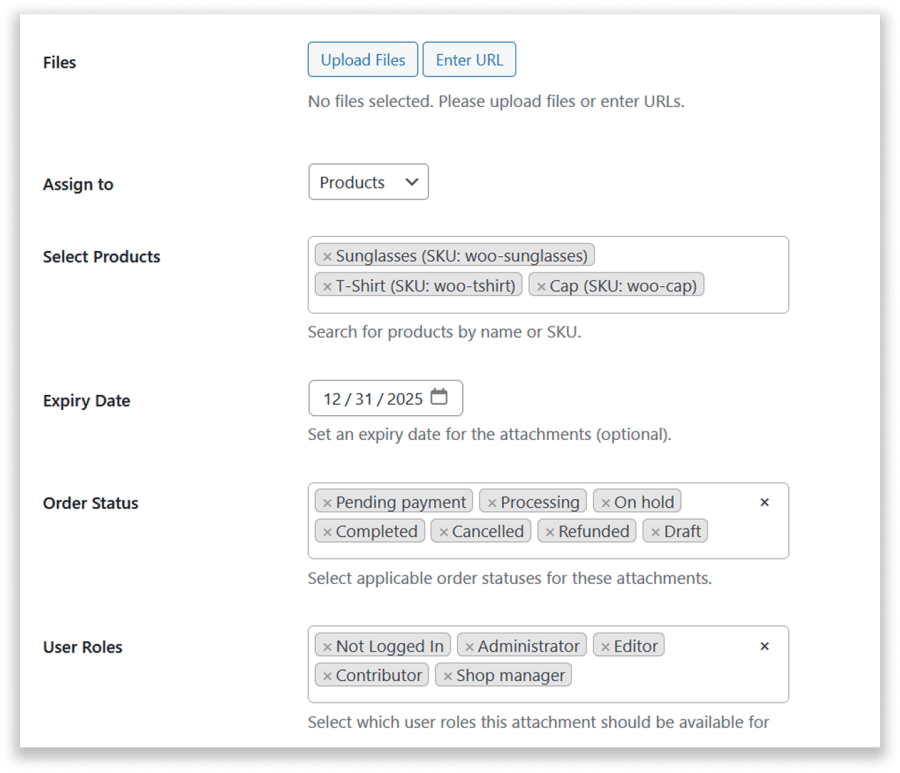Remove the Refunded status tag
The width and height of the screenshot is (900, 773).
click(550, 532)
